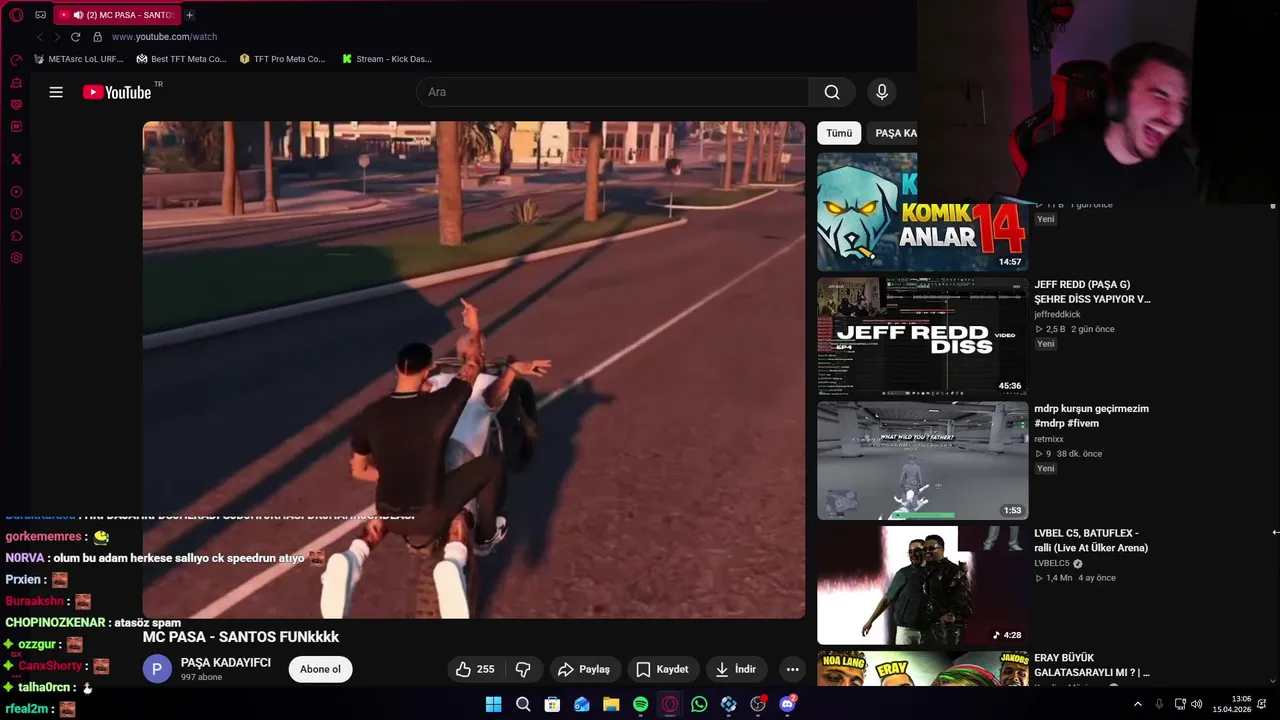Screen dimensions: 1280x720
Task: Visit the jeffreddkick channel
Action: click(1057, 314)
